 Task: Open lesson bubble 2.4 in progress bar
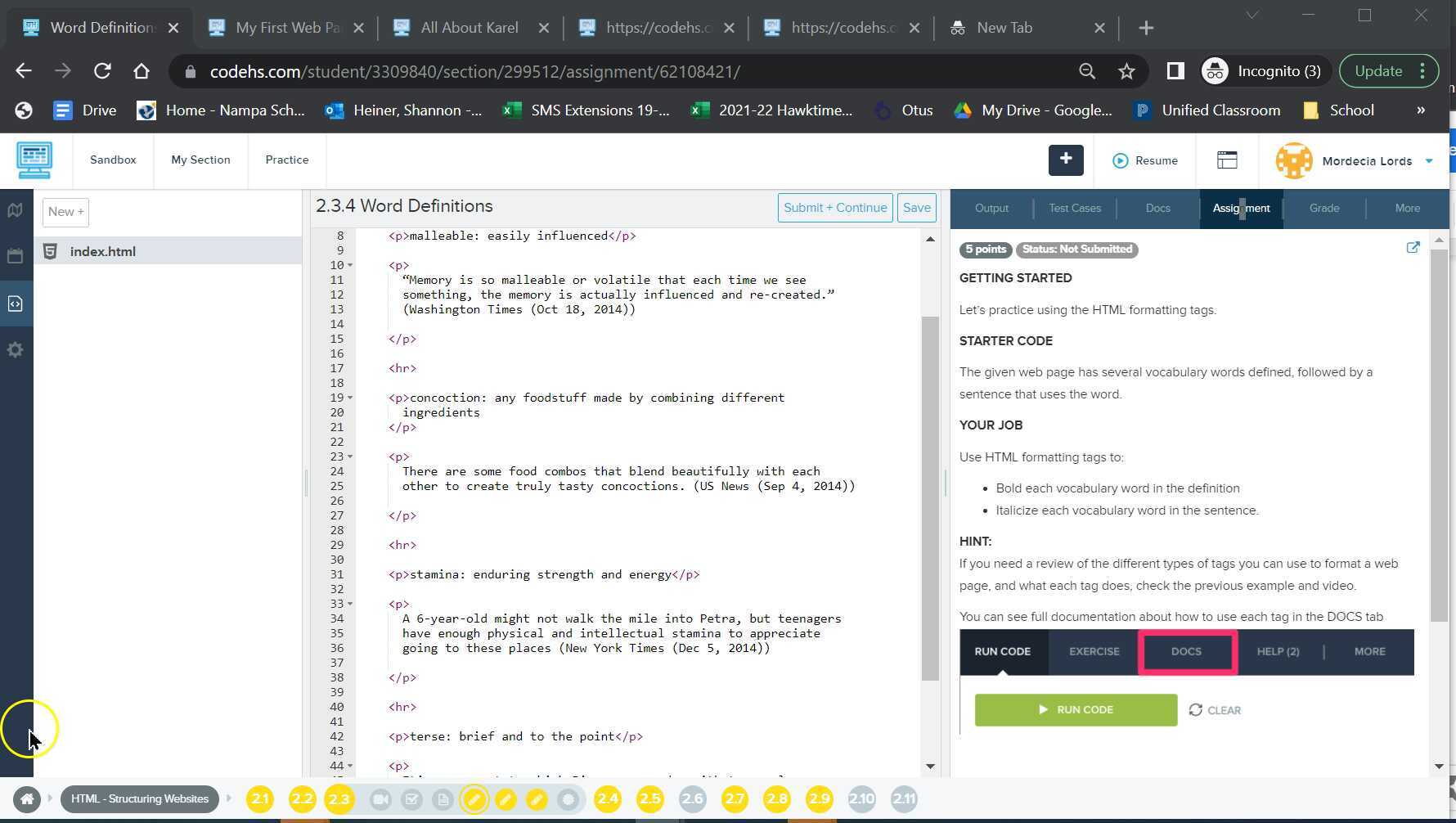pos(608,799)
